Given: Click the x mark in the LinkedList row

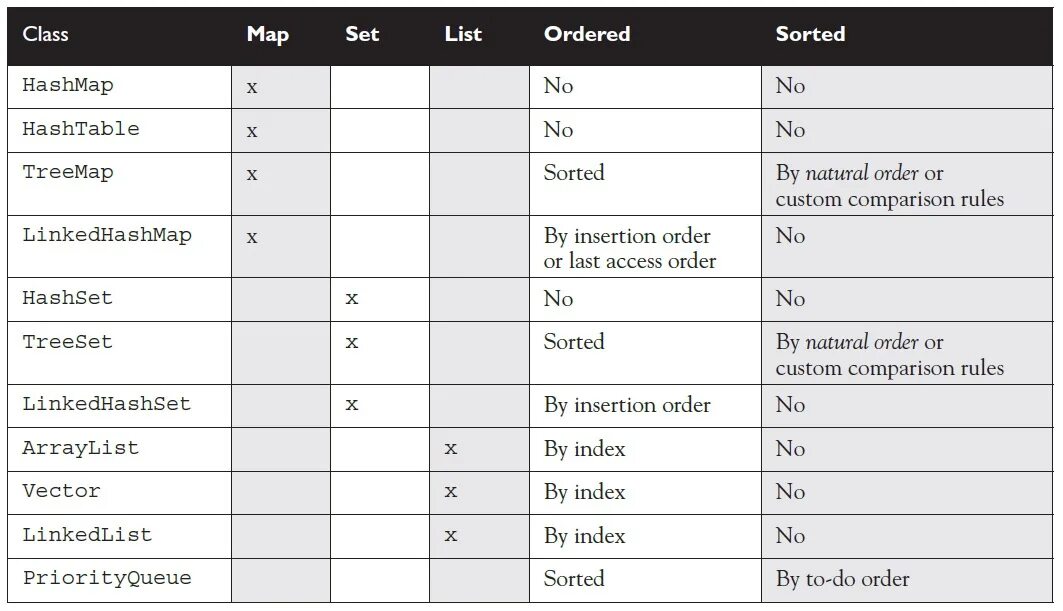Looking at the screenshot, I should point(451,536).
